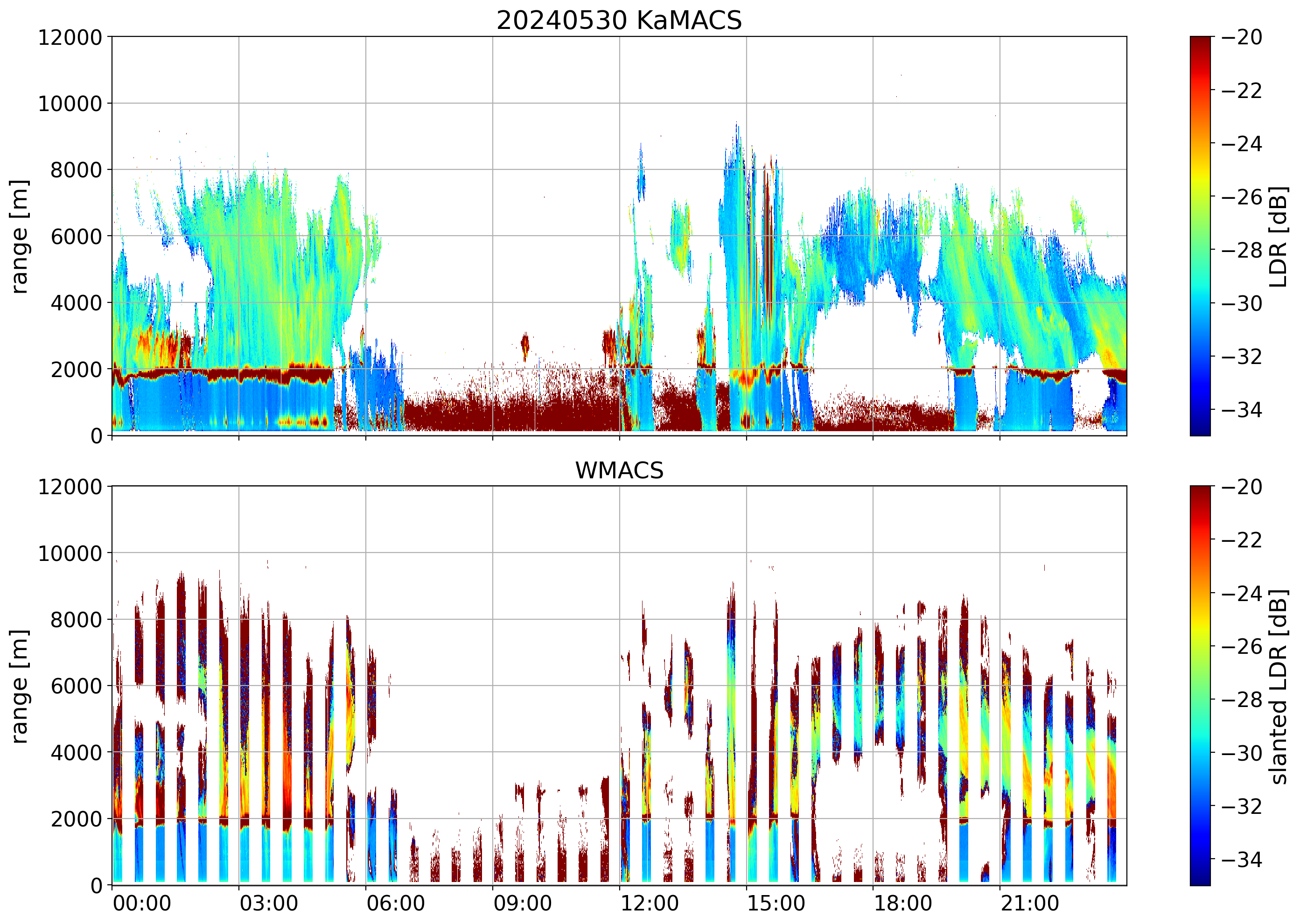This screenshot has width=1300, height=924.
Task: Click the 10000 tick on the bottom plot
Action: coord(70,553)
